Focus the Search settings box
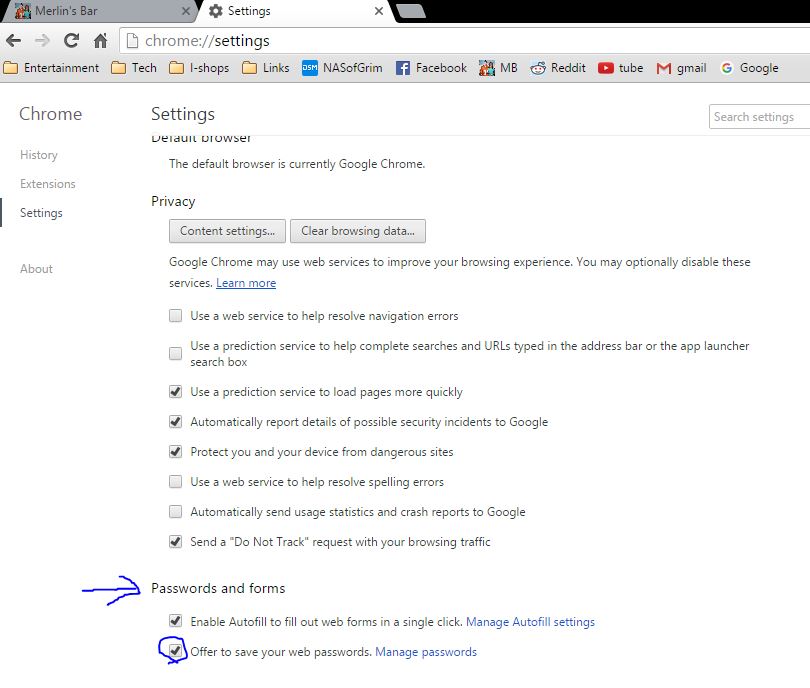The height and width of the screenshot is (688, 810). (759, 117)
